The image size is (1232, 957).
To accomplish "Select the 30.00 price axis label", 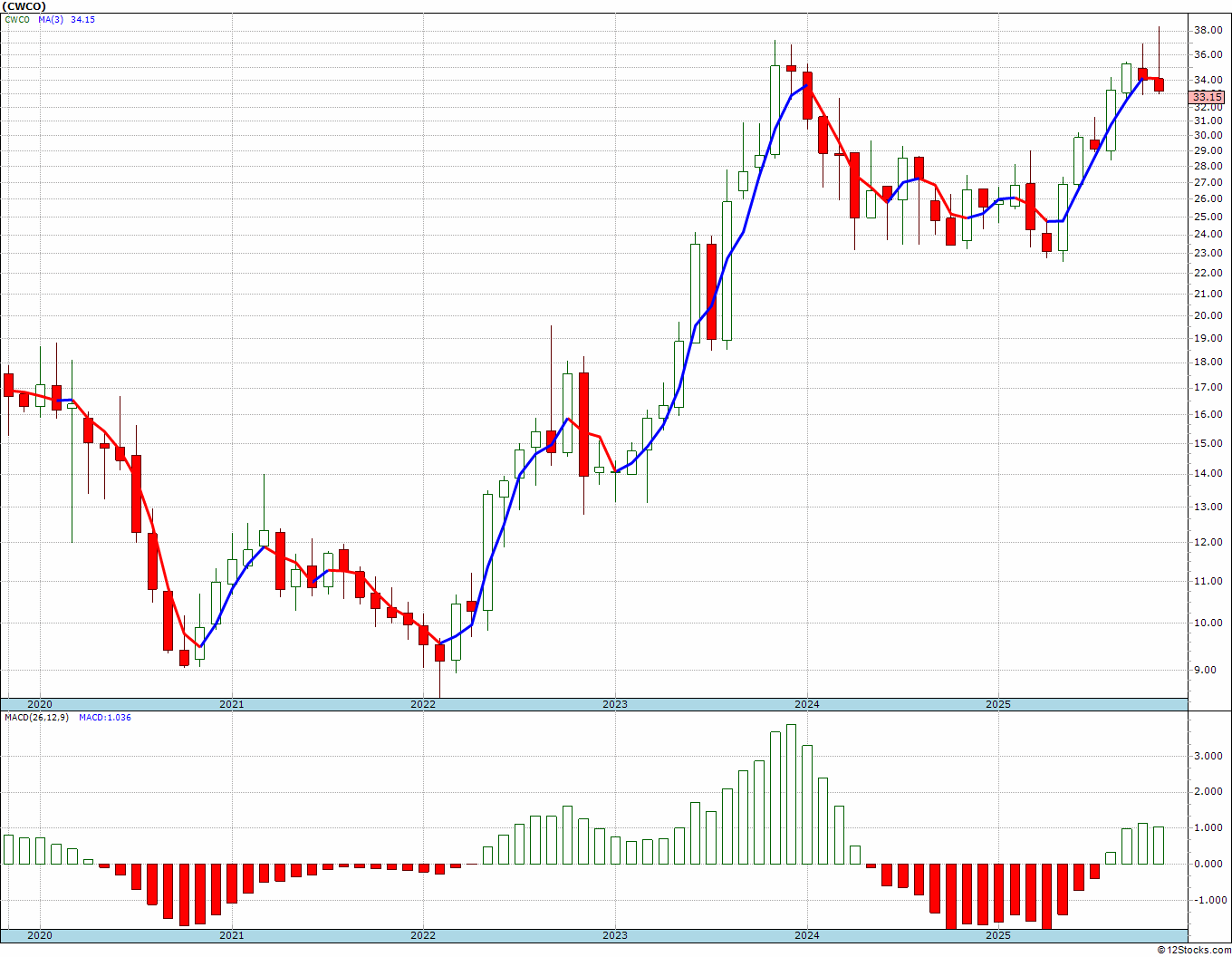I will [x=1208, y=136].
